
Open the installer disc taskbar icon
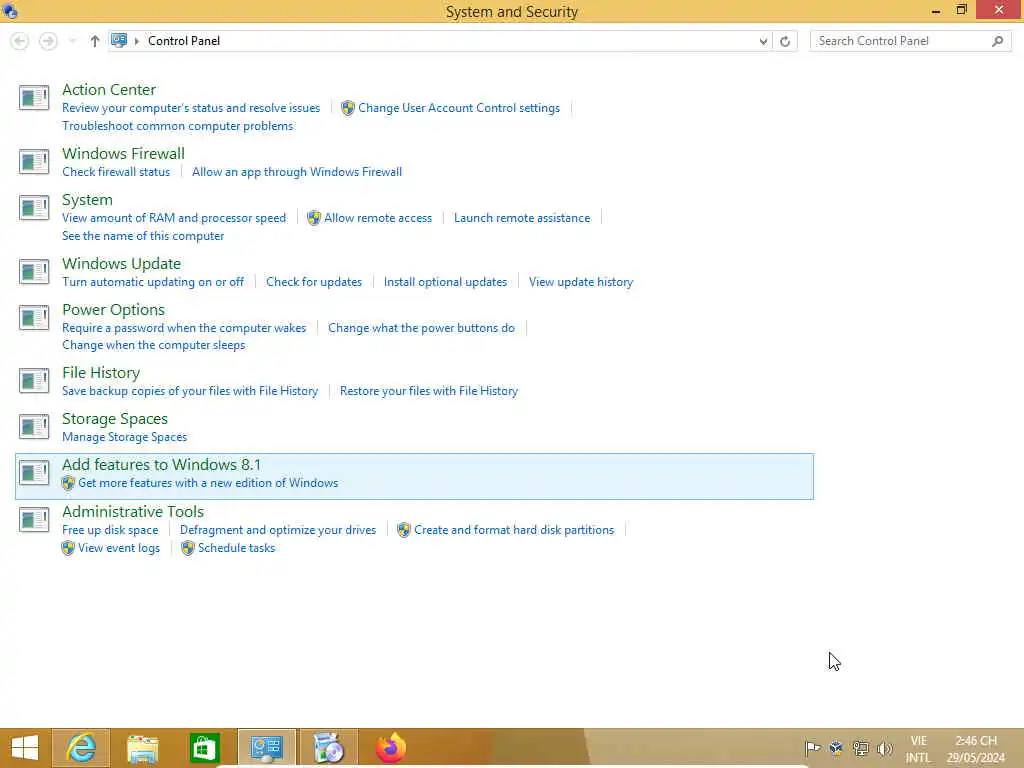[x=328, y=748]
